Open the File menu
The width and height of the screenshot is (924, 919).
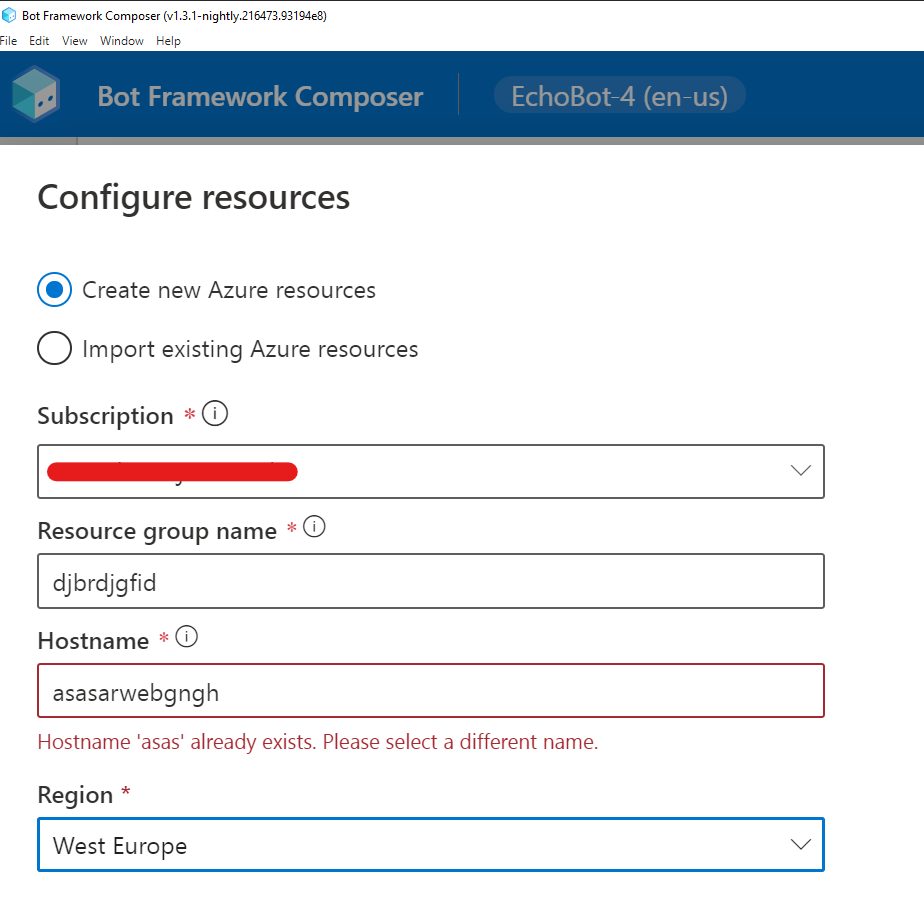(x=9, y=40)
